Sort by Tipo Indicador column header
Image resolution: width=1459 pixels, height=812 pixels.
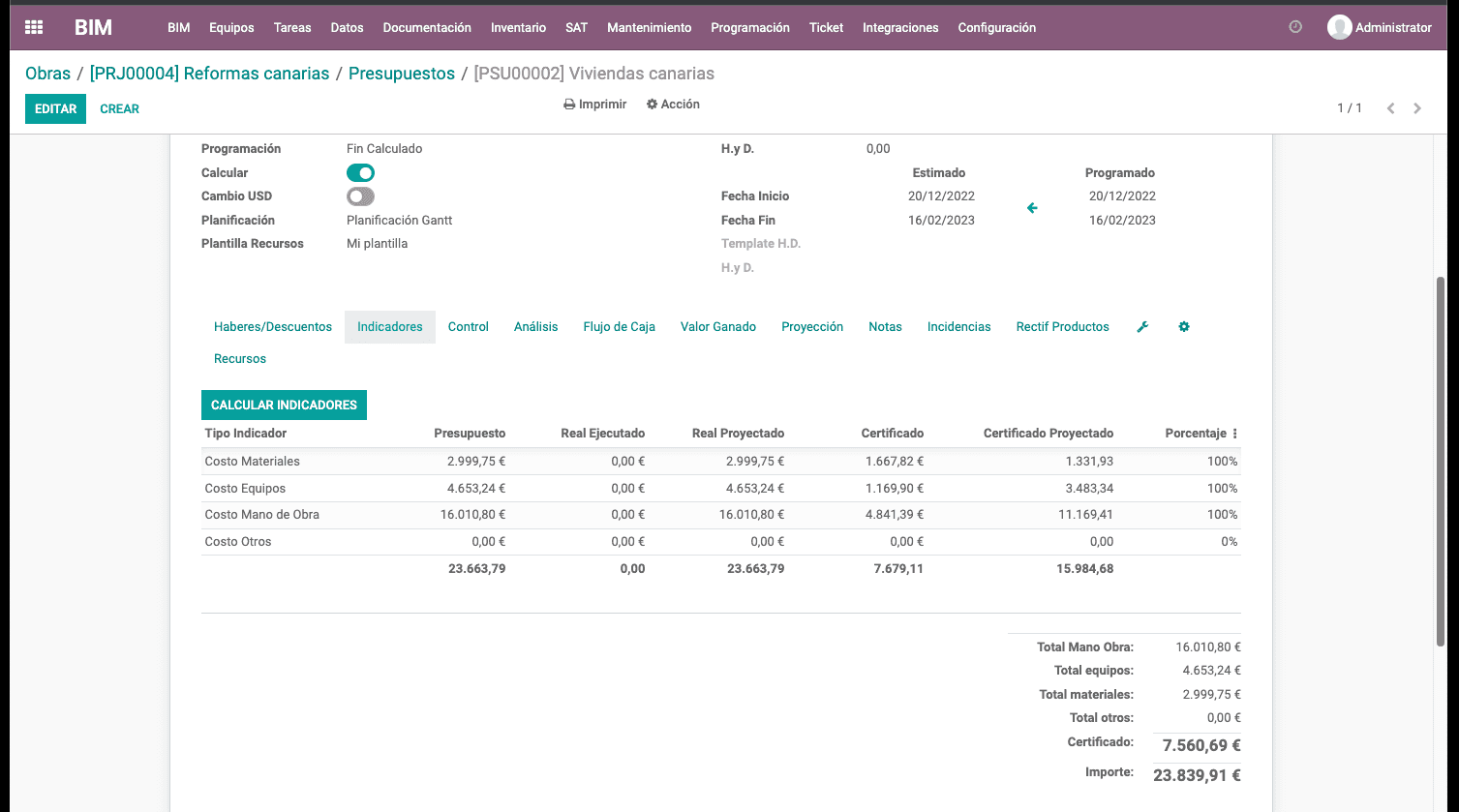pyautogui.click(x=246, y=434)
